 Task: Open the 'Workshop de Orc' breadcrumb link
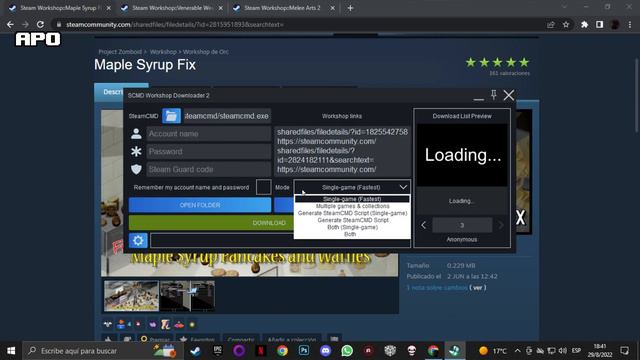(206, 52)
